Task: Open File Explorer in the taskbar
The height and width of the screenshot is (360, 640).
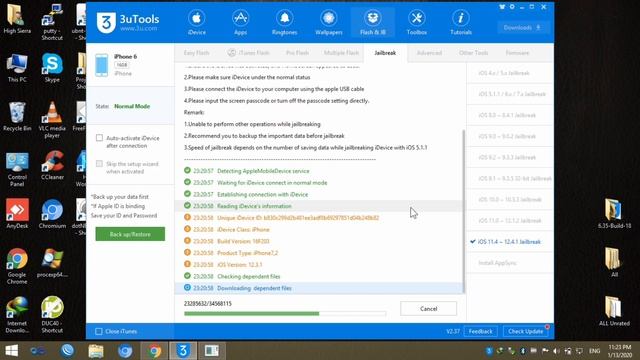Action: coord(96,351)
